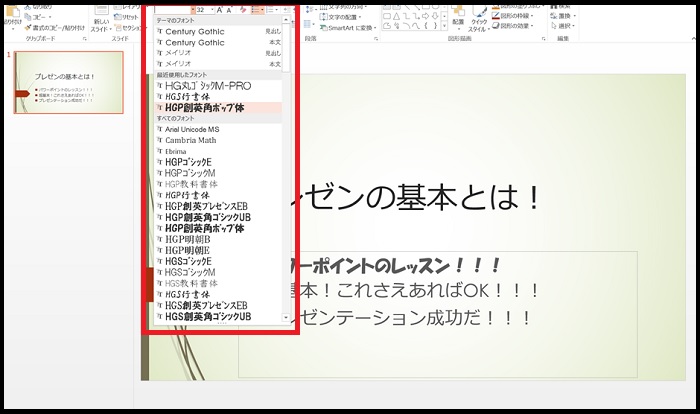Open the clipboard (クリップボード) dialog launcher
The width and height of the screenshot is (700, 414).
point(85,39)
